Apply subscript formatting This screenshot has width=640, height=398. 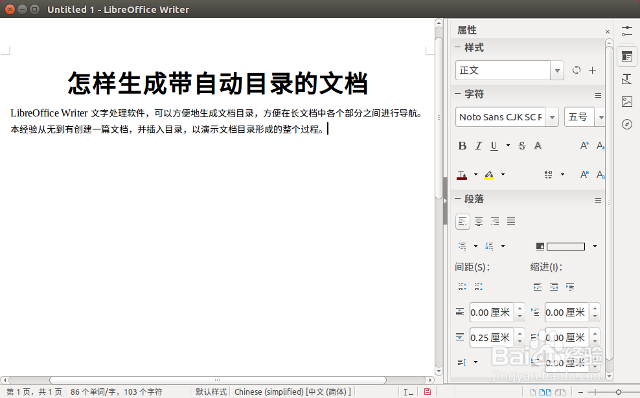(600, 175)
